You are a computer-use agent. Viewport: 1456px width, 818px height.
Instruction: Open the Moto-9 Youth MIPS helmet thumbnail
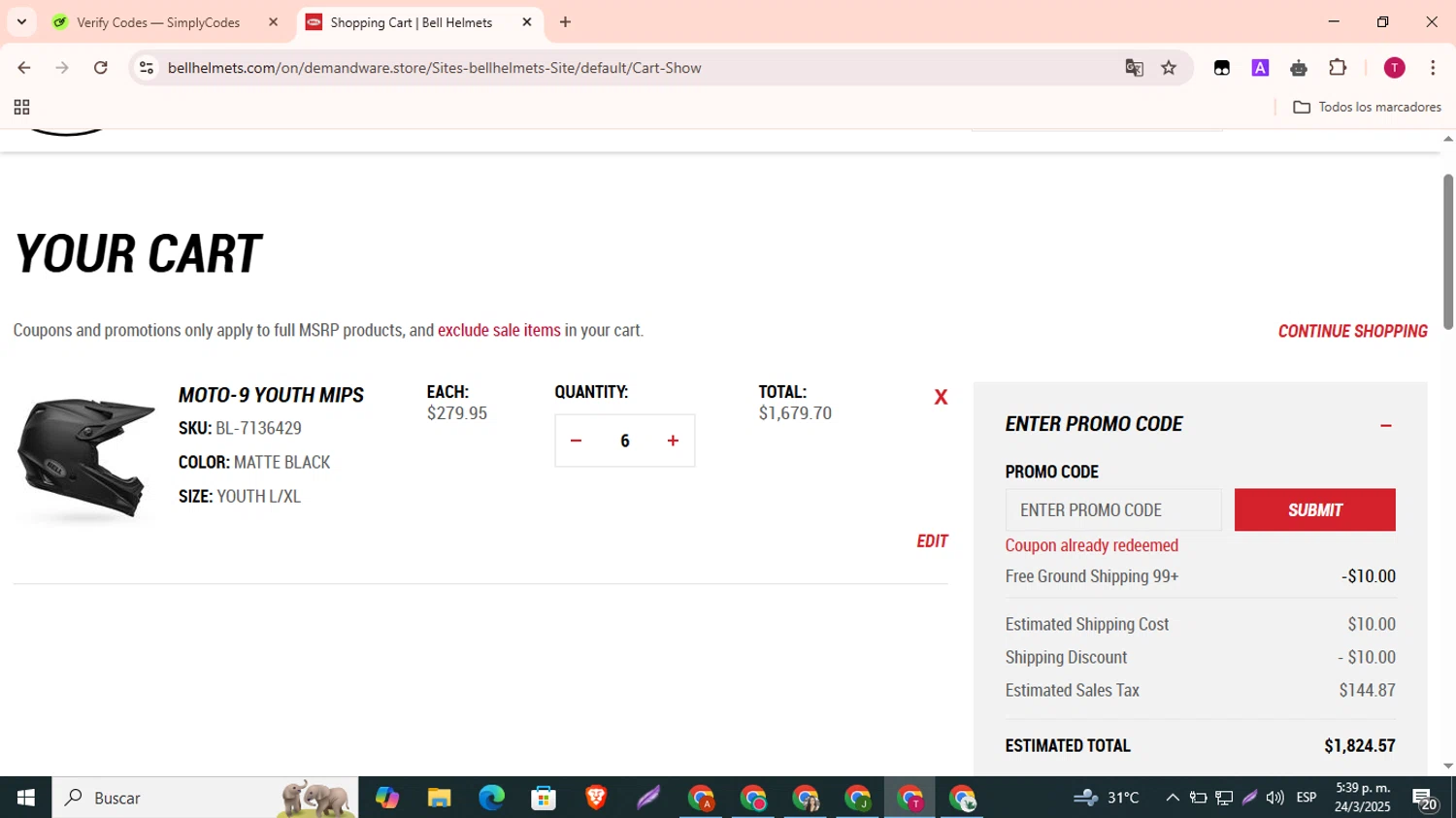[86, 458]
